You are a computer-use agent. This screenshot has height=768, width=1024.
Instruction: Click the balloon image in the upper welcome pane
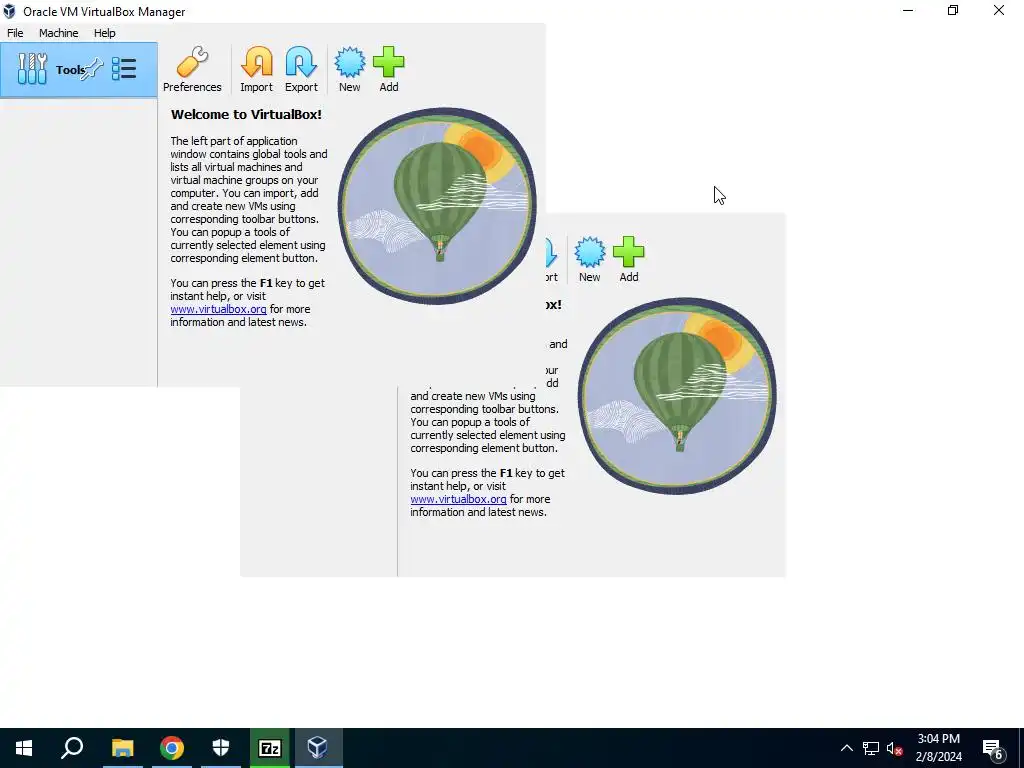point(437,206)
